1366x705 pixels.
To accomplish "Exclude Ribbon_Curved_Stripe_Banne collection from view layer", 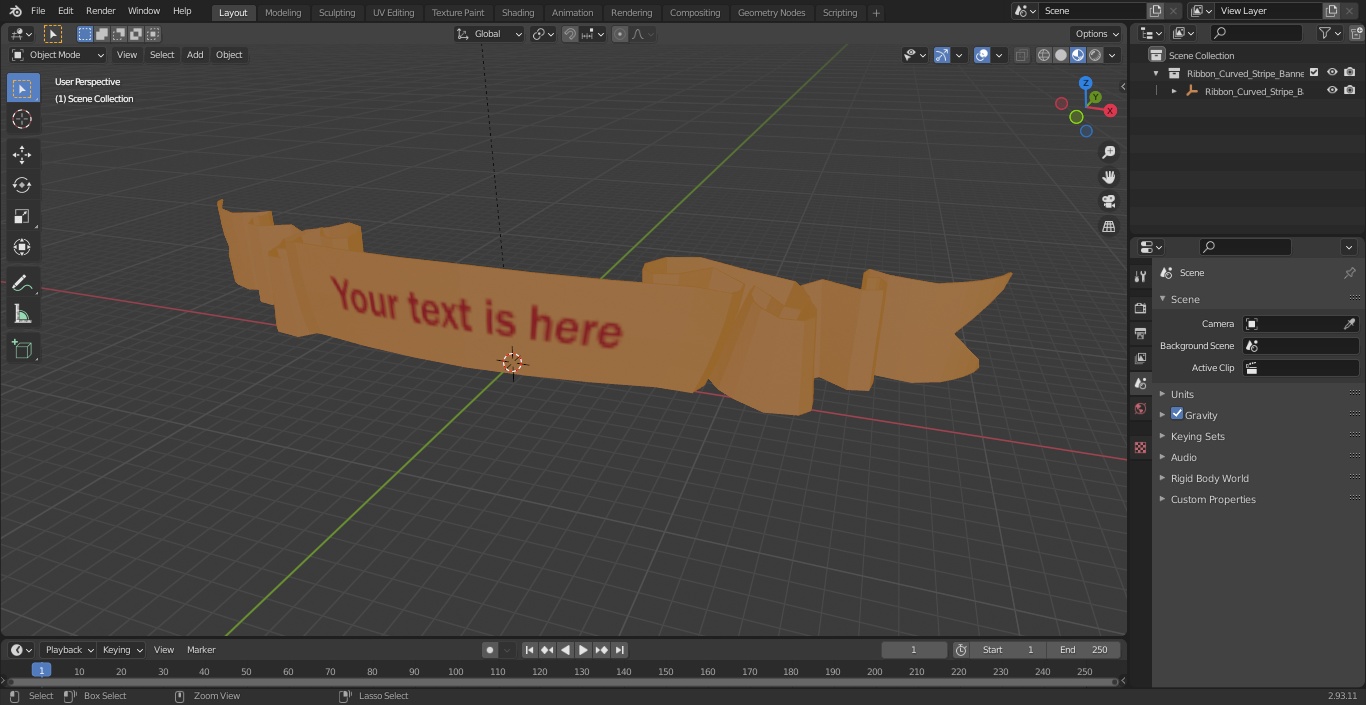I will click(1314, 73).
